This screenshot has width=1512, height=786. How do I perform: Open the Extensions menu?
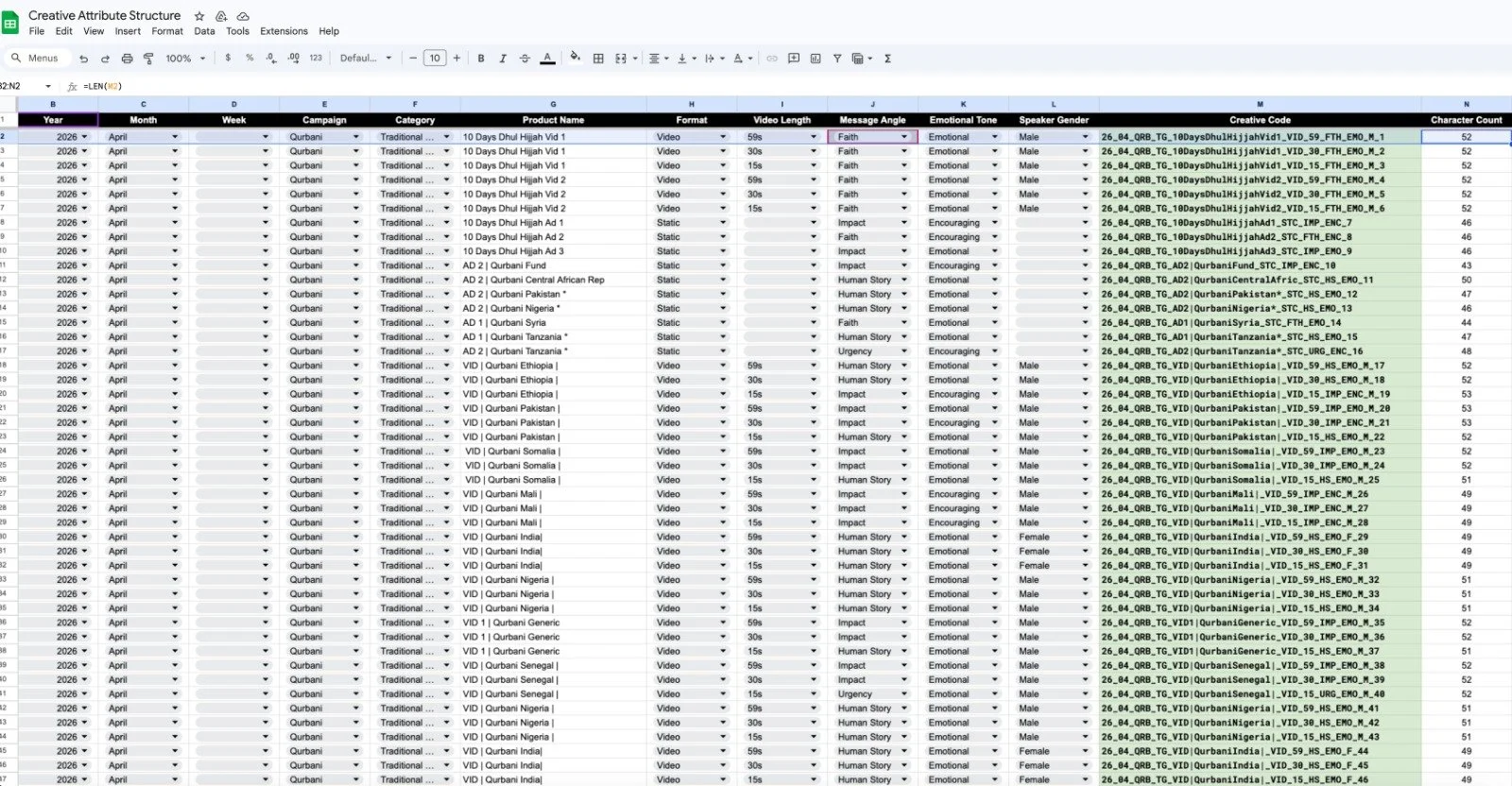click(283, 31)
